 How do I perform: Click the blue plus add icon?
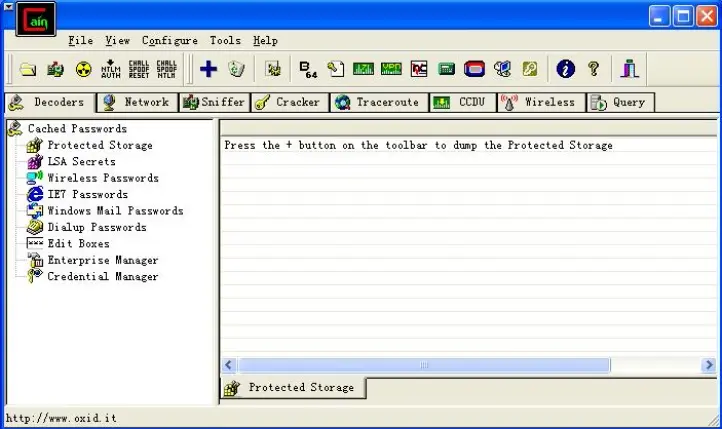208,70
